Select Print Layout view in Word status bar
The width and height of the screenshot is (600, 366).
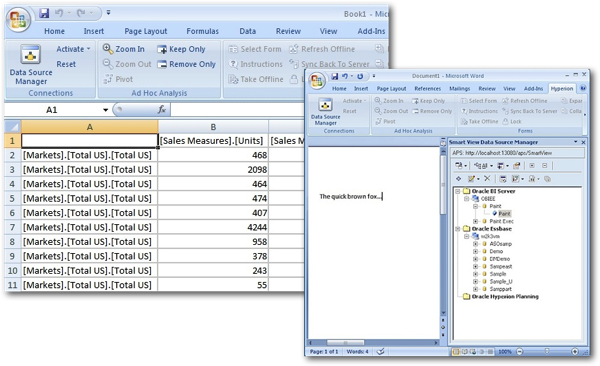click(456, 351)
